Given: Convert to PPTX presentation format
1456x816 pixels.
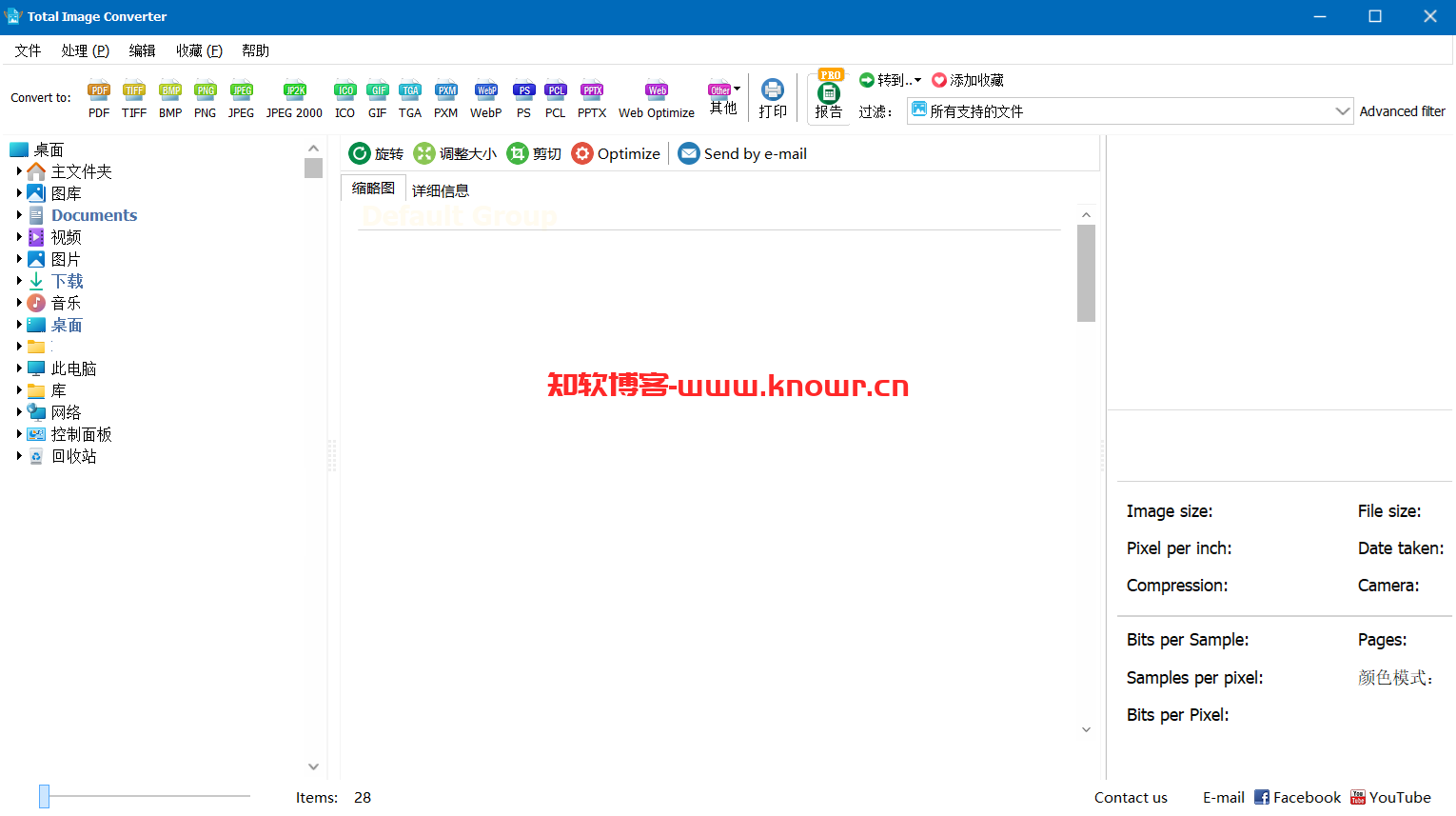Looking at the screenshot, I should (592, 99).
